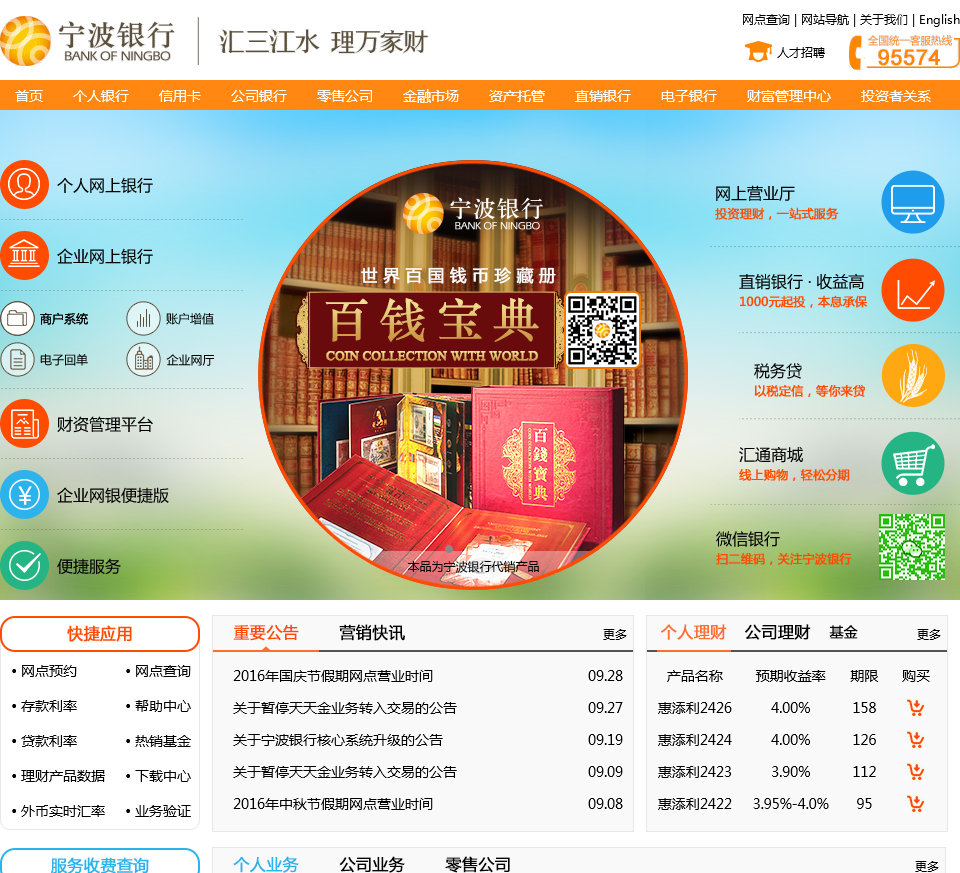Viewport: 960px width, 873px height.
Task: Click 更多 in the announcements panel
Action: [x=615, y=634]
